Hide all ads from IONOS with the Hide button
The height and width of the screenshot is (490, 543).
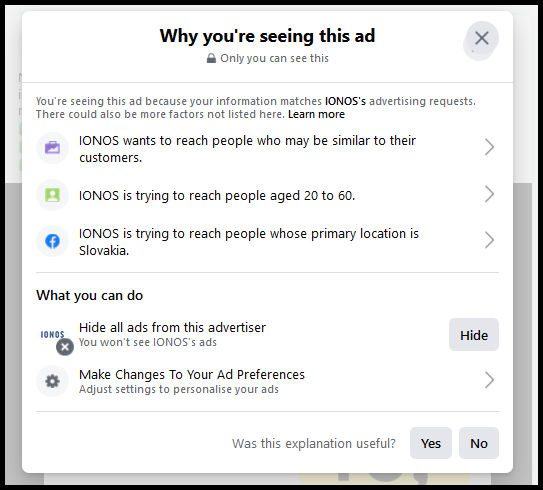point(474,335)
